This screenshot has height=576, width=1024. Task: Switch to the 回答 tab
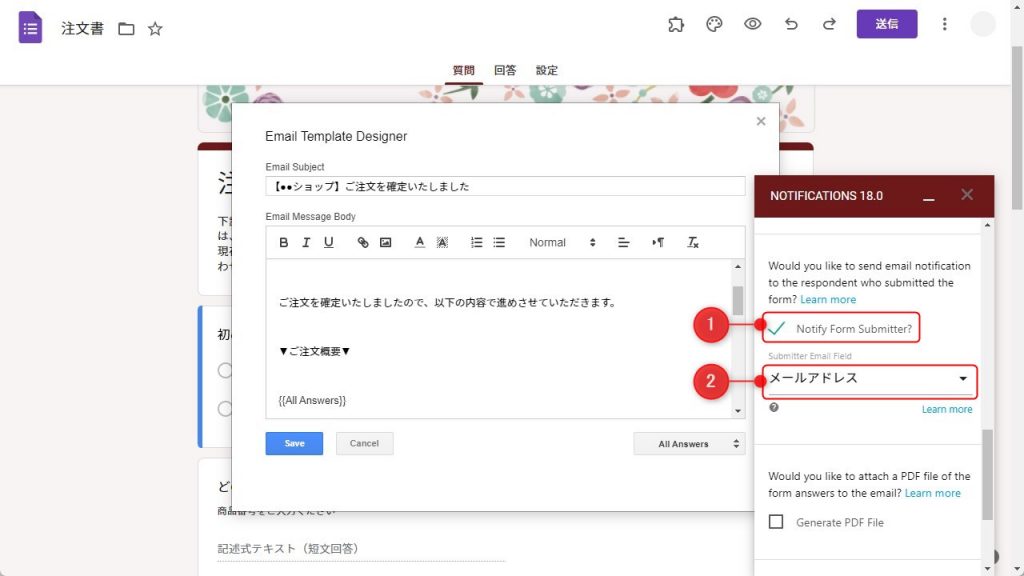click(x=505, y=70)
